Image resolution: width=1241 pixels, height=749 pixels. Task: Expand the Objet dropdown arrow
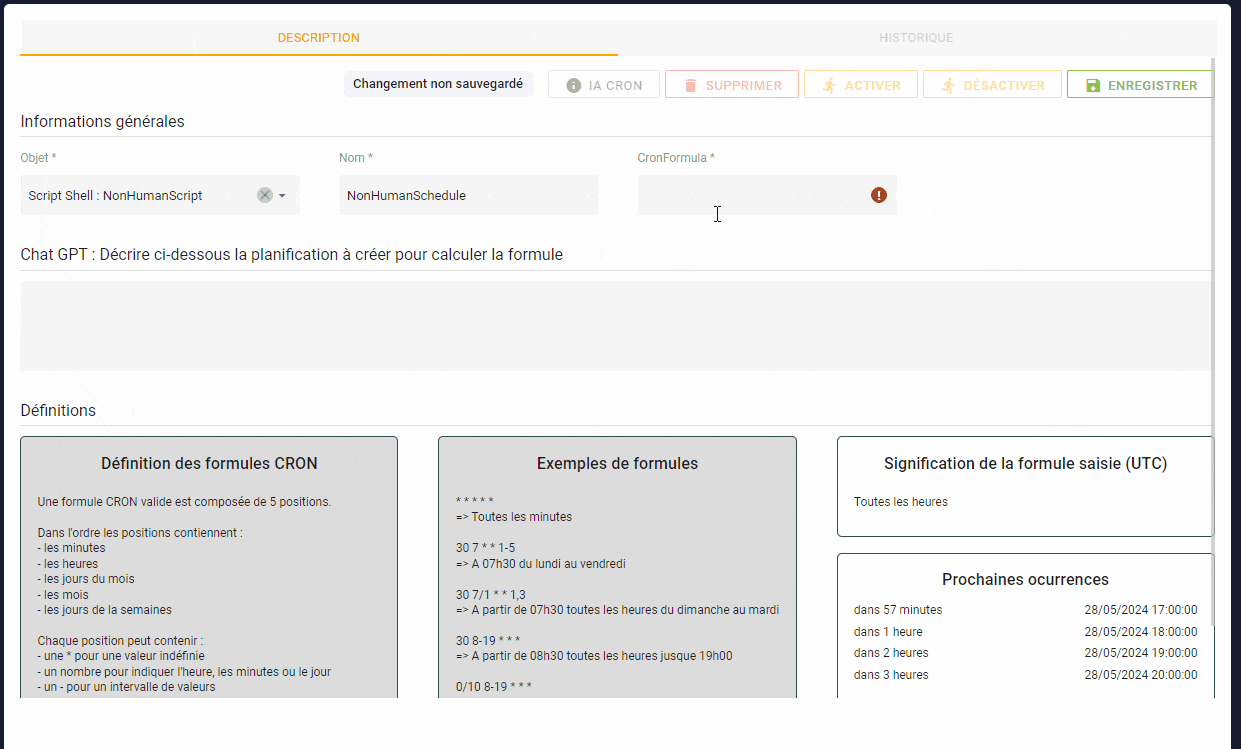pyautogui.click(x=282, y=196)
